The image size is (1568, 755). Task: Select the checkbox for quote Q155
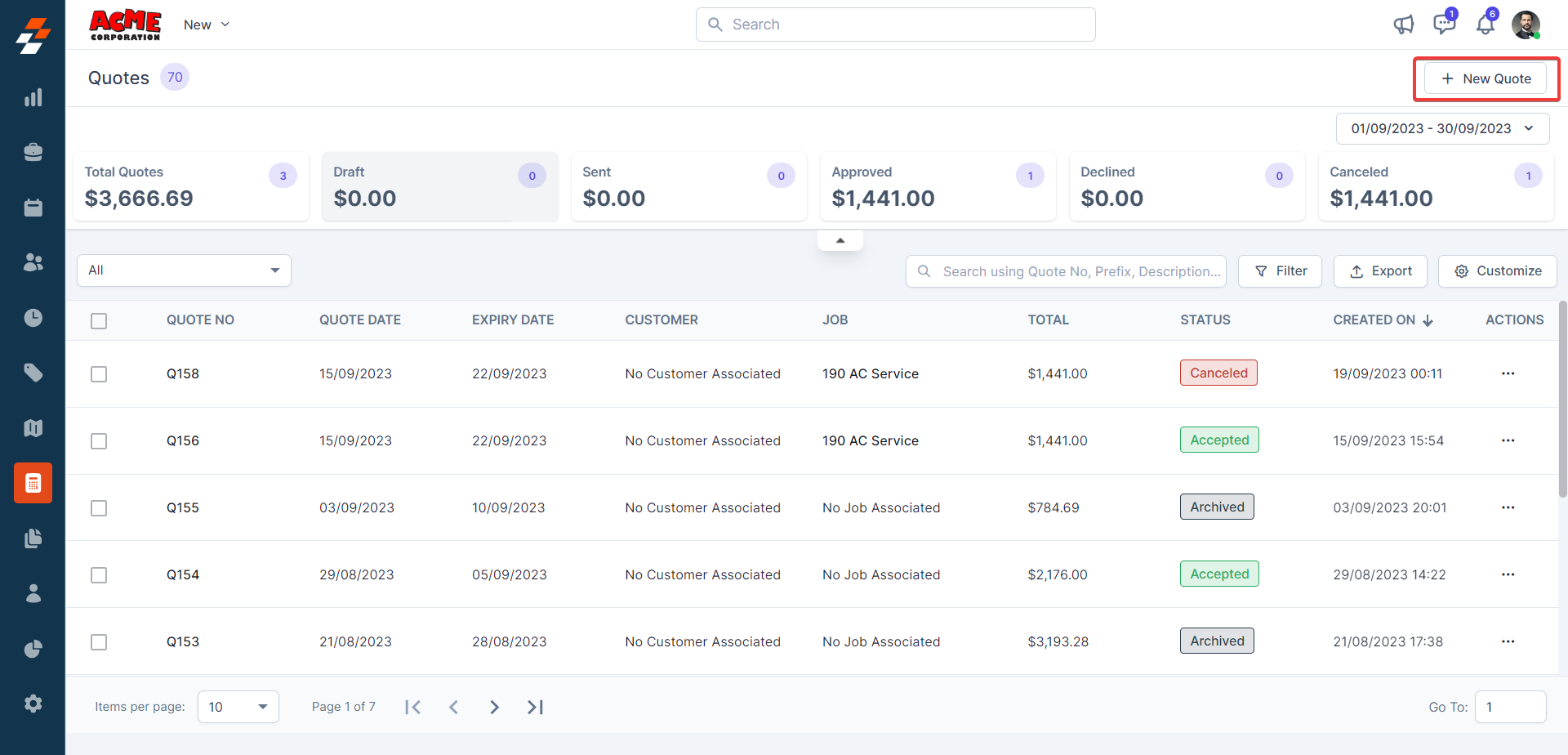point(99,508)
